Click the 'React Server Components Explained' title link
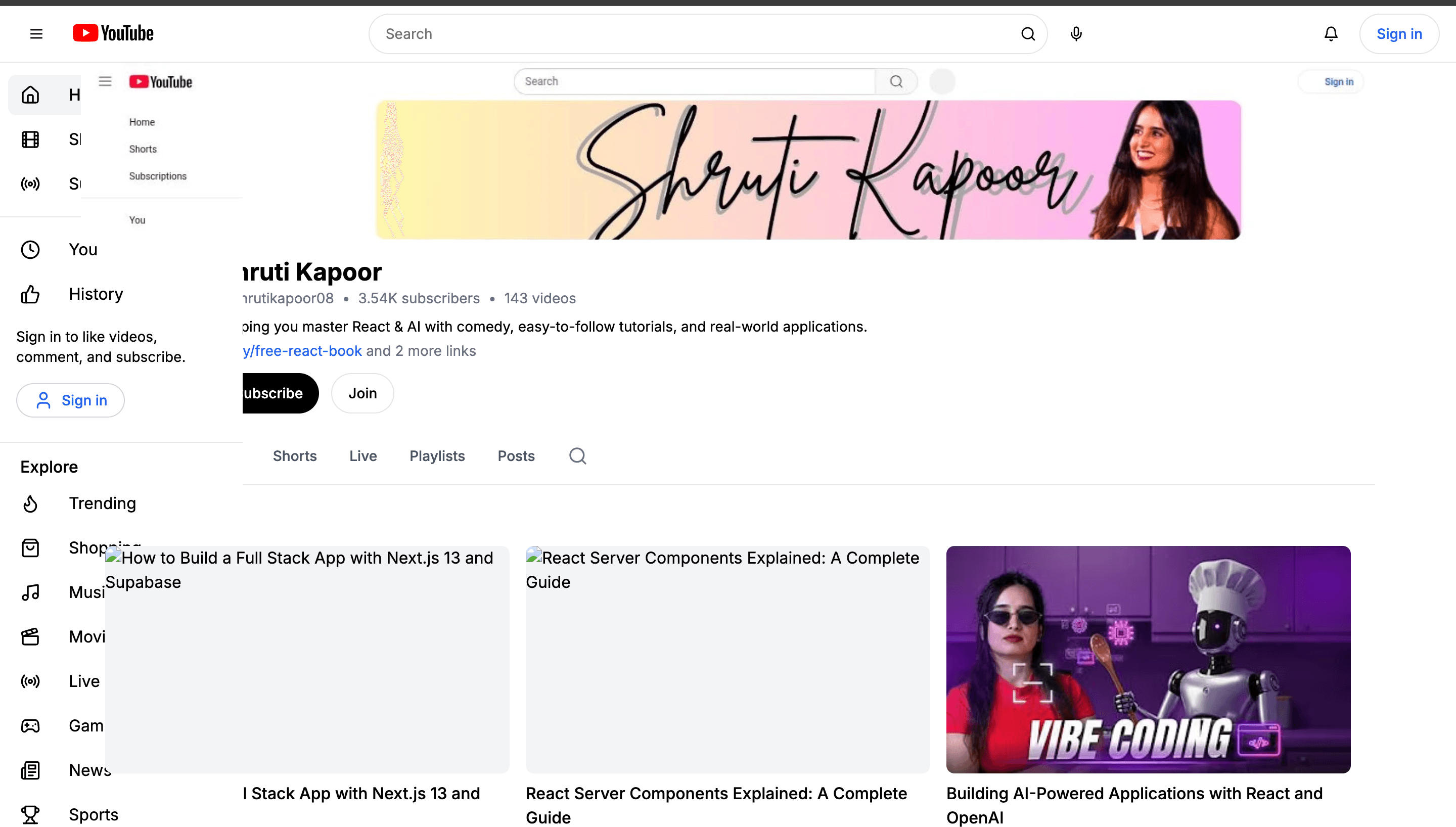 tap(716, 805)
